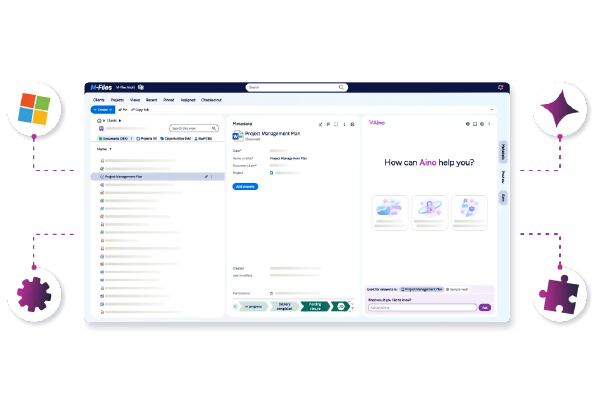Click the Word document icon beside the title
Image resolution: width=600 pixels, height=415 pixels.
238,136
